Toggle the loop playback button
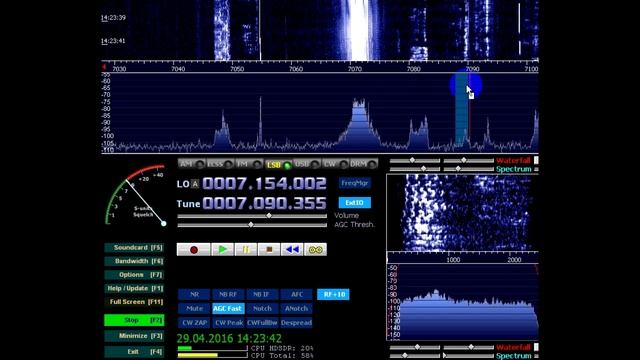The width and height of the screenshot is (640, 360). pos(316,249)
